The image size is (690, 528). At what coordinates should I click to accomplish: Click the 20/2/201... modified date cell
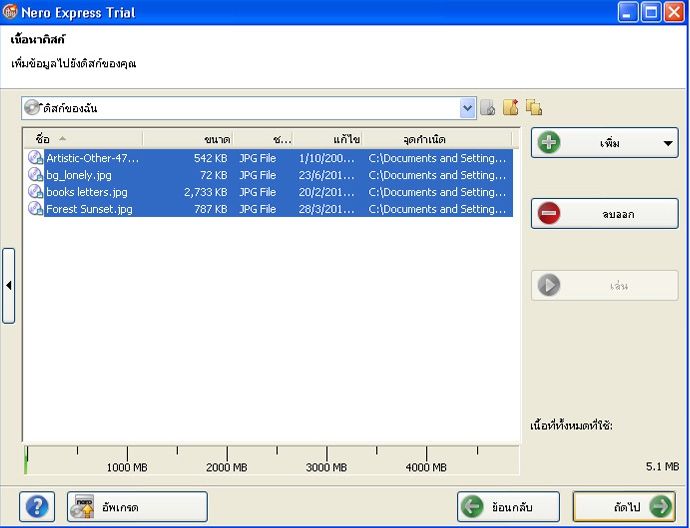327,192
